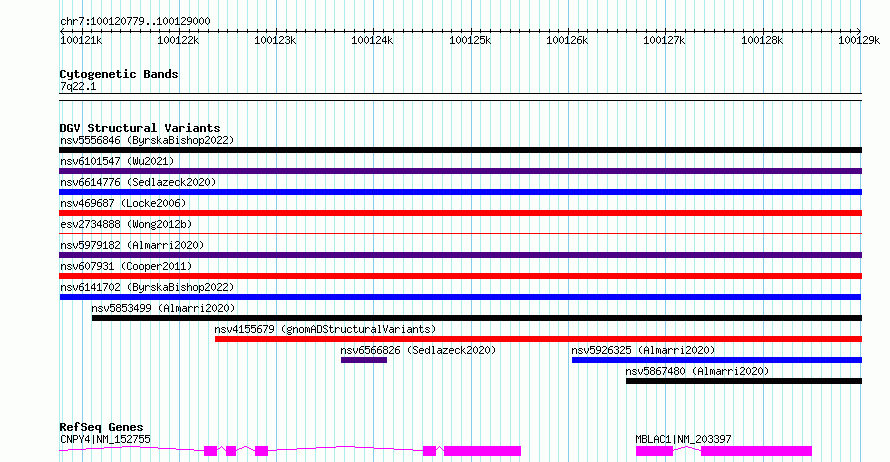Open nsv5853499 (Almarri2020) label
This screenshot has width=890, height=462.
[x=163, y=308]
